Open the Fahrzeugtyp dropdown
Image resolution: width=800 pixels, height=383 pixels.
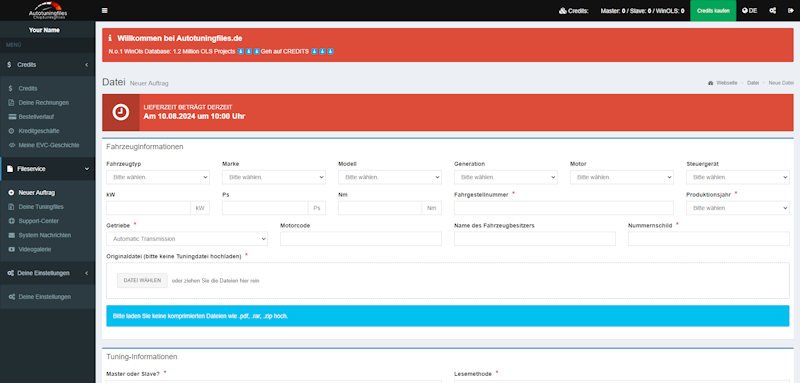pos(158,177)
